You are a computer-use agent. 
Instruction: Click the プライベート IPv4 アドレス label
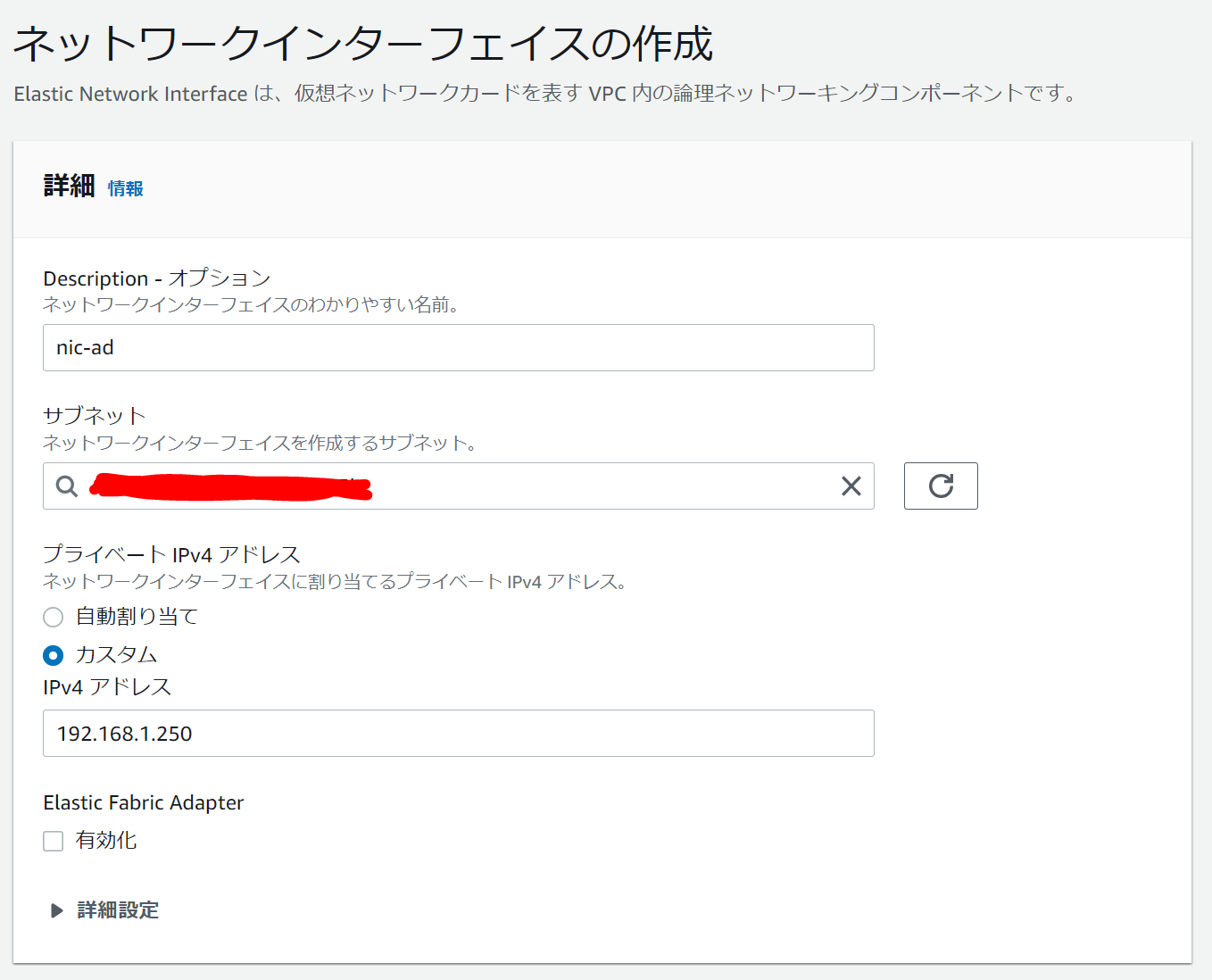[x=172, y=554]
